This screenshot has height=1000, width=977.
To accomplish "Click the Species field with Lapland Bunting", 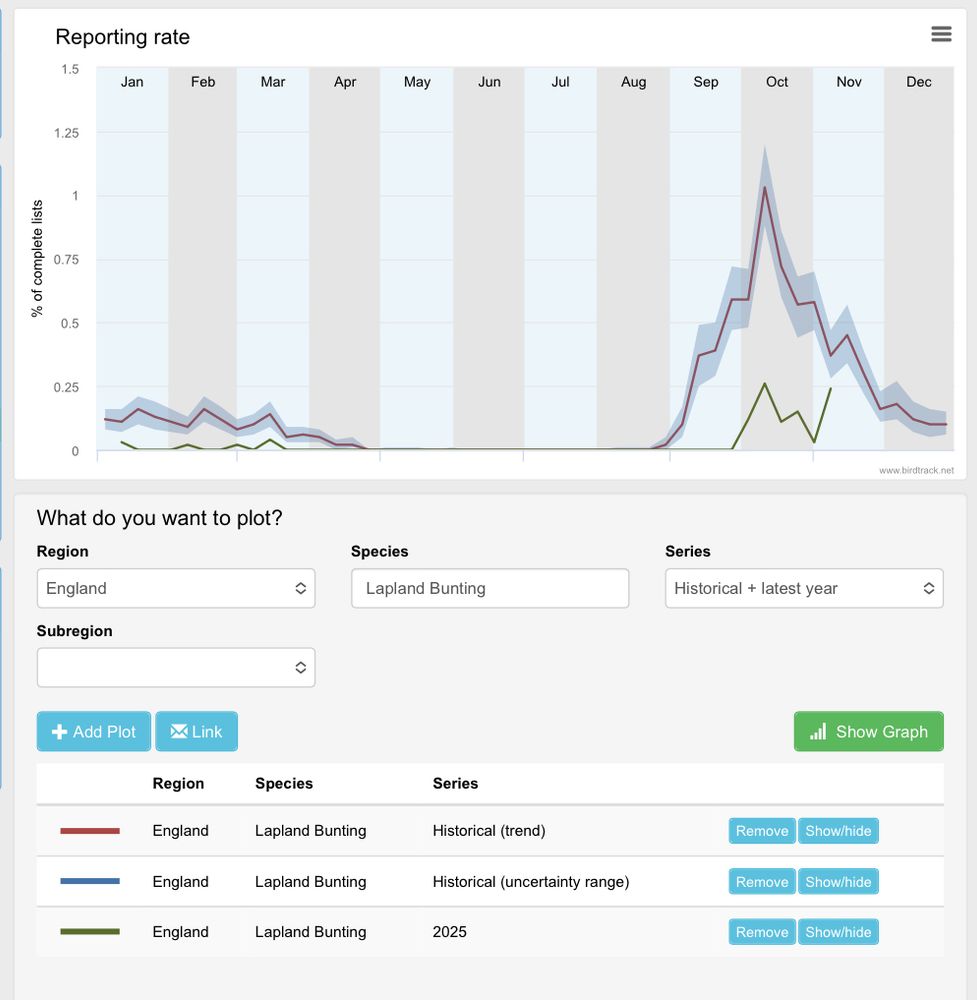I will (490, 588).
